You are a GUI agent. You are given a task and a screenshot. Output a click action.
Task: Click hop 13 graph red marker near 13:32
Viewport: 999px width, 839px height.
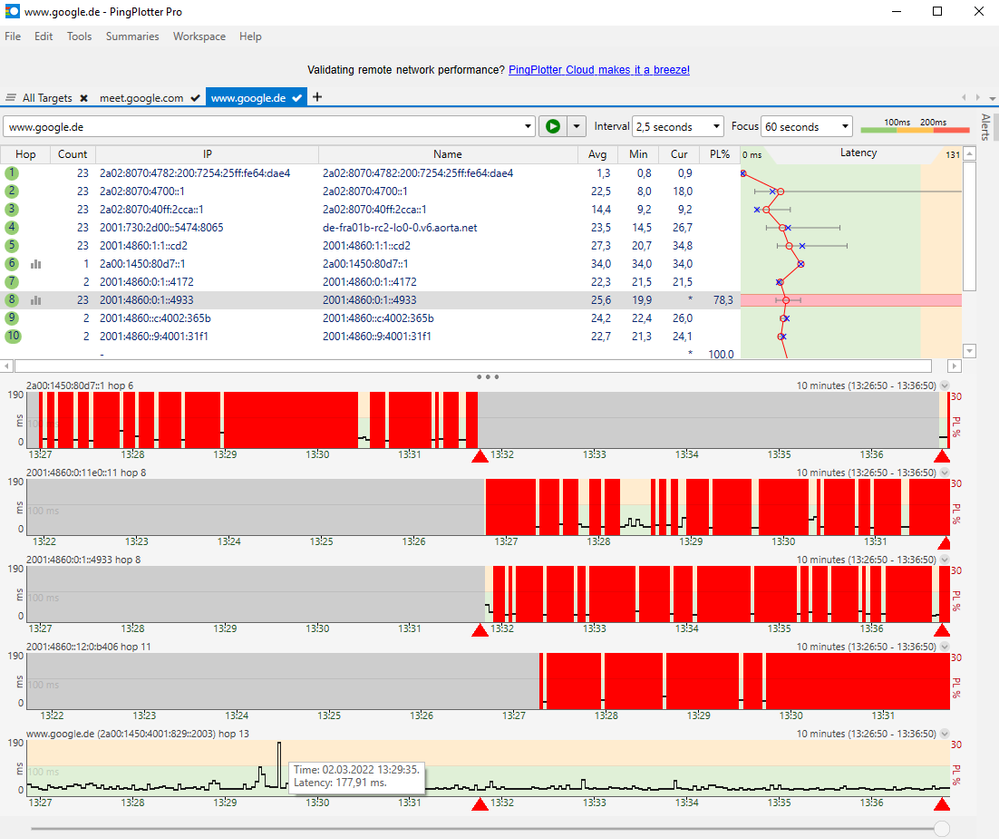tap(480, 804)
